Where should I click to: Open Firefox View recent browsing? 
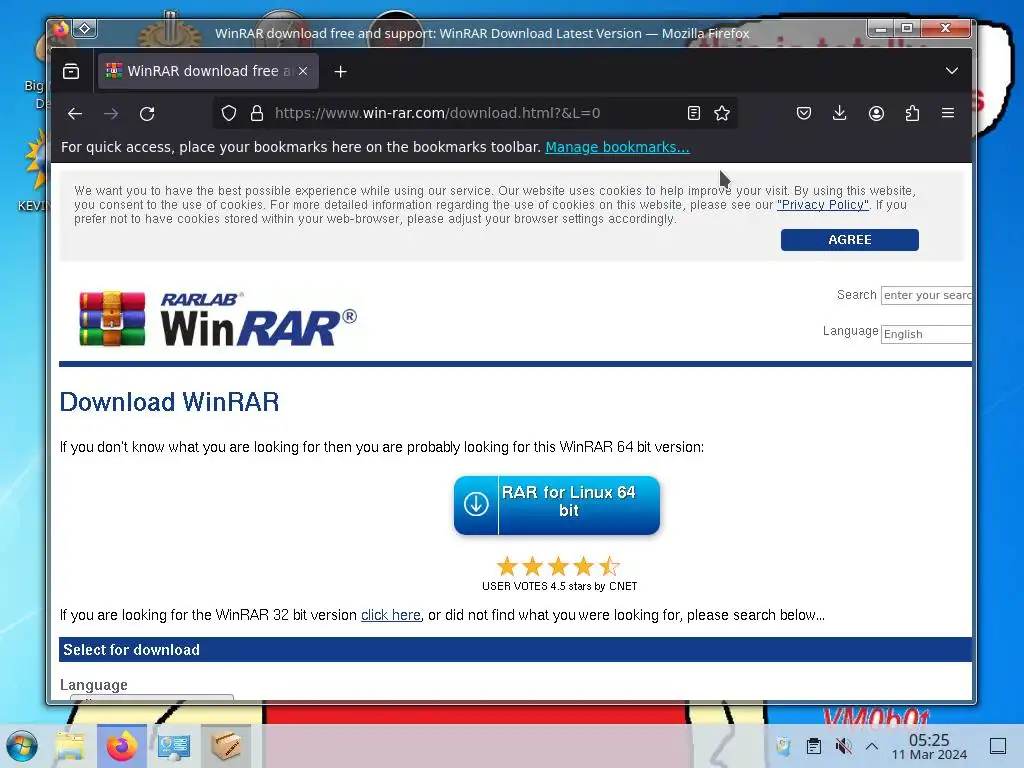point(71,71)
